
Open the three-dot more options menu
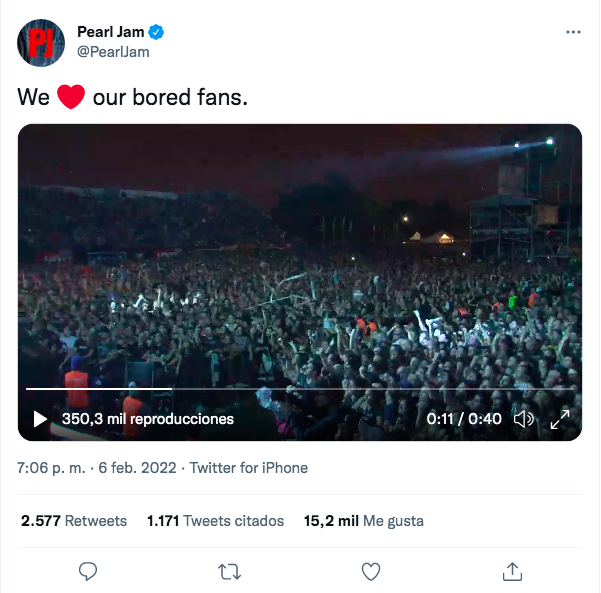pos(573,32)
